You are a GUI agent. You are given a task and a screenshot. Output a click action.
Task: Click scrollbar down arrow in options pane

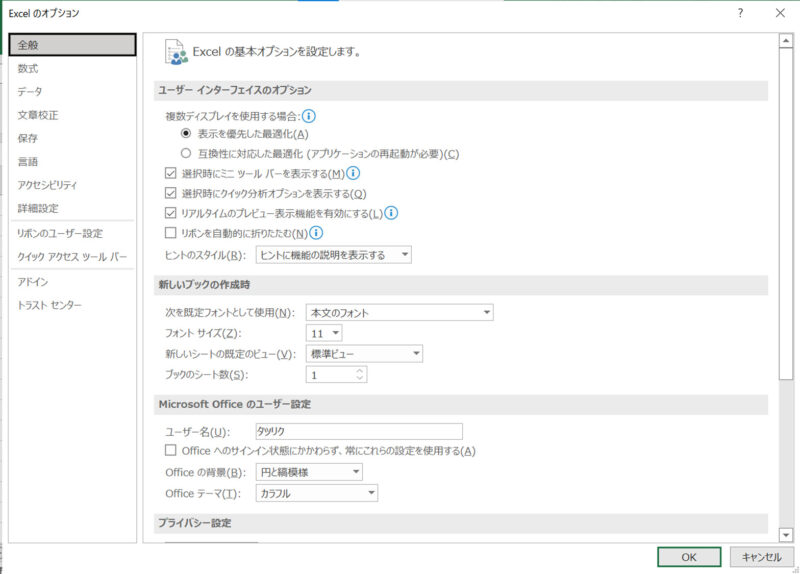pyautogui.click(x=786, y=535)
